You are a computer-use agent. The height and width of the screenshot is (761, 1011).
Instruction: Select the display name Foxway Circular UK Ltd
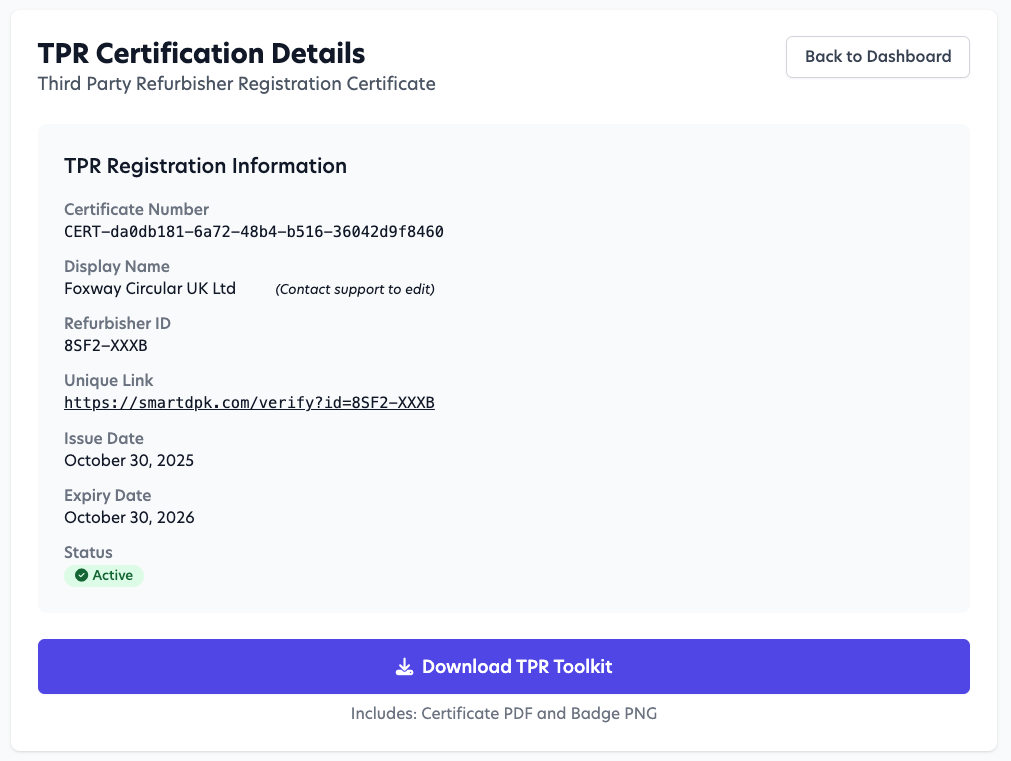(x=150, y=288)
